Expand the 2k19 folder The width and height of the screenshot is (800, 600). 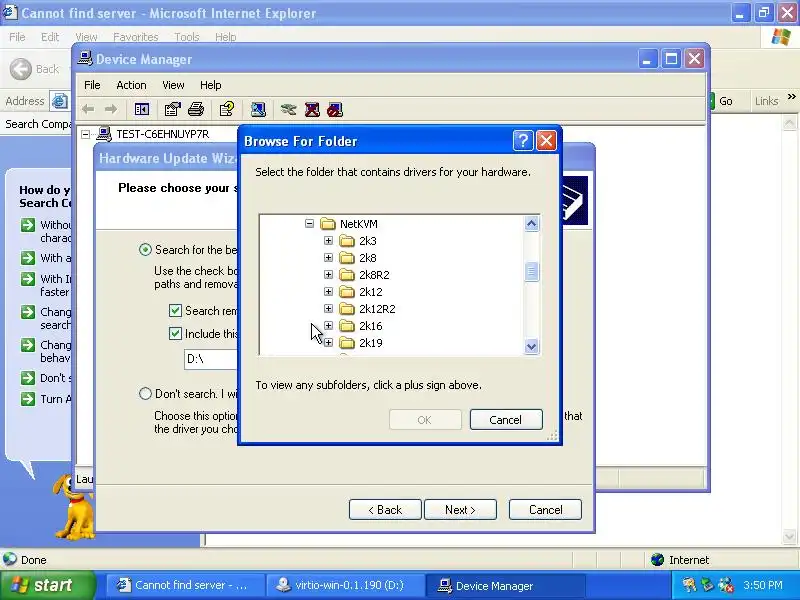(328, 343)
